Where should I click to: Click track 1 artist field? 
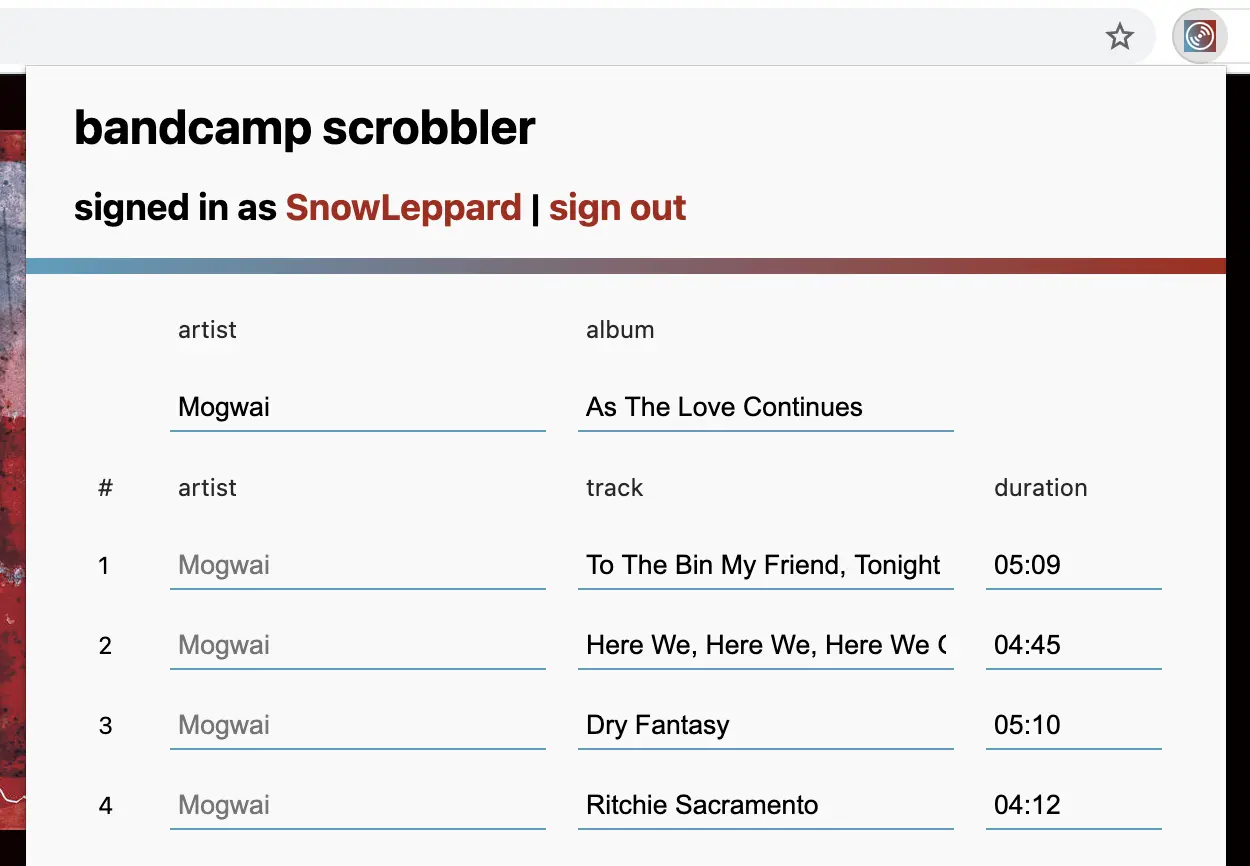(357, 566)
